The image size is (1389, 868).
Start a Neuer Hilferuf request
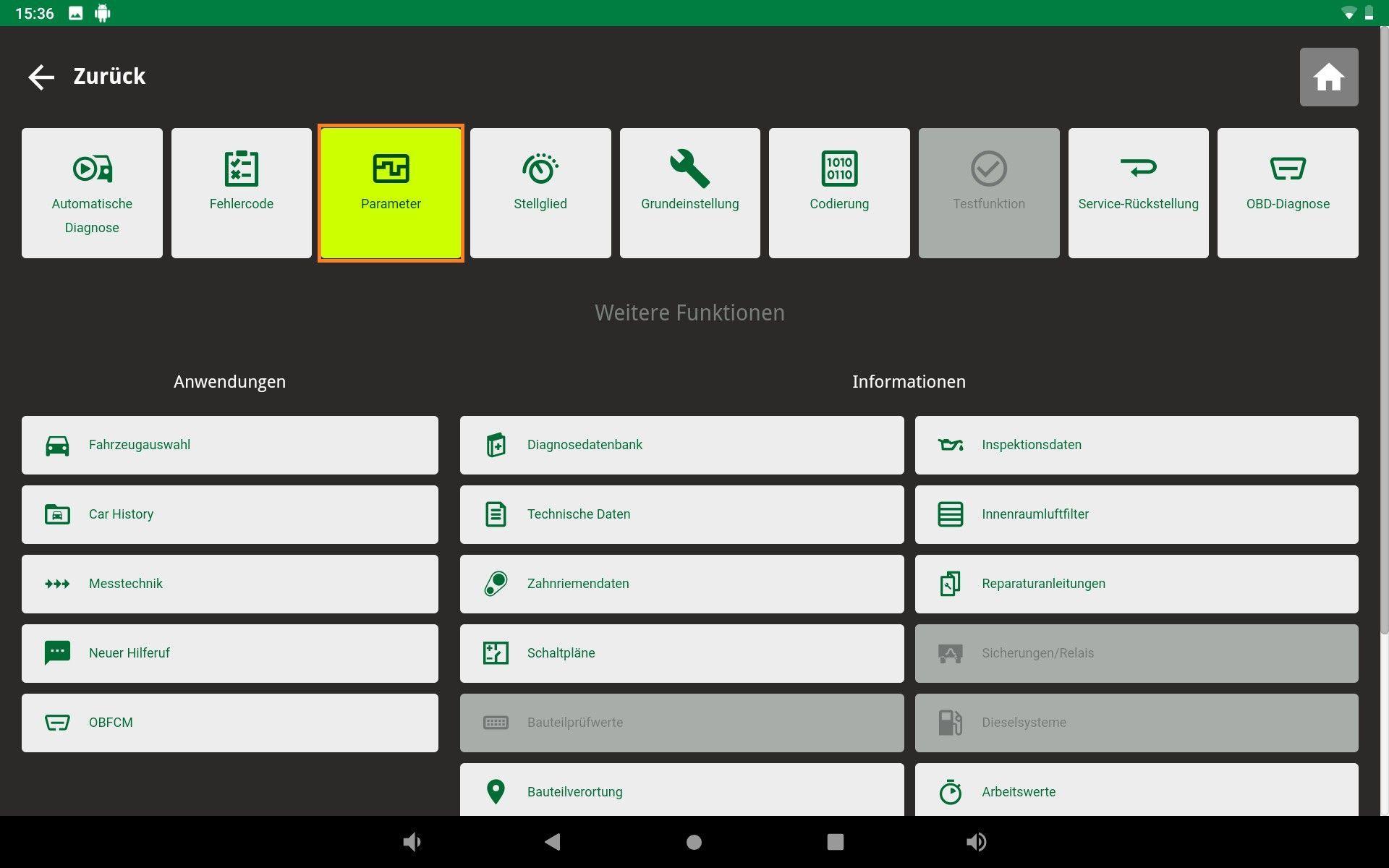click(230, 653)
